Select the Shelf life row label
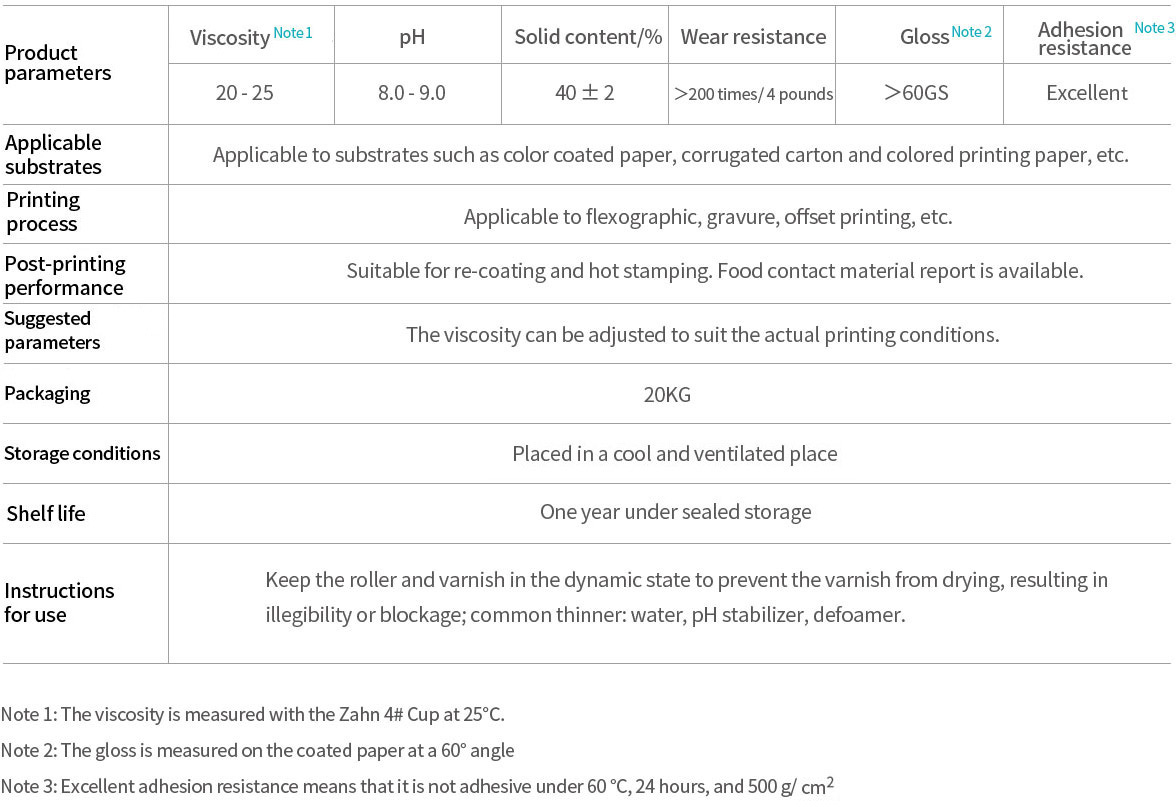Screen dimensions: 1176x807 point(46,514)
